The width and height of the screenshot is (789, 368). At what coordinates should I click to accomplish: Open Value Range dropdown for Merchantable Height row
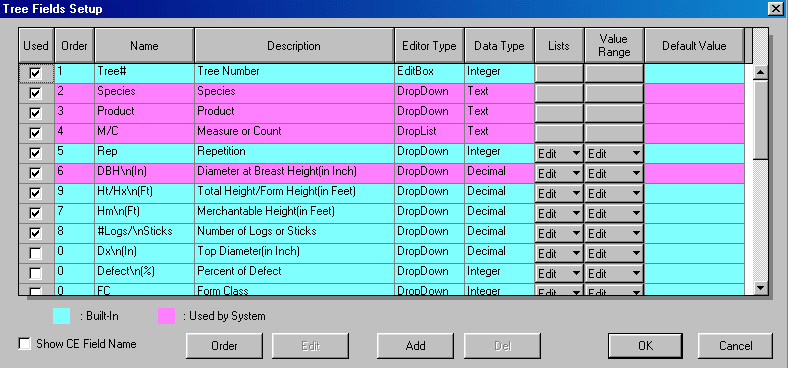tap(614, 214)
